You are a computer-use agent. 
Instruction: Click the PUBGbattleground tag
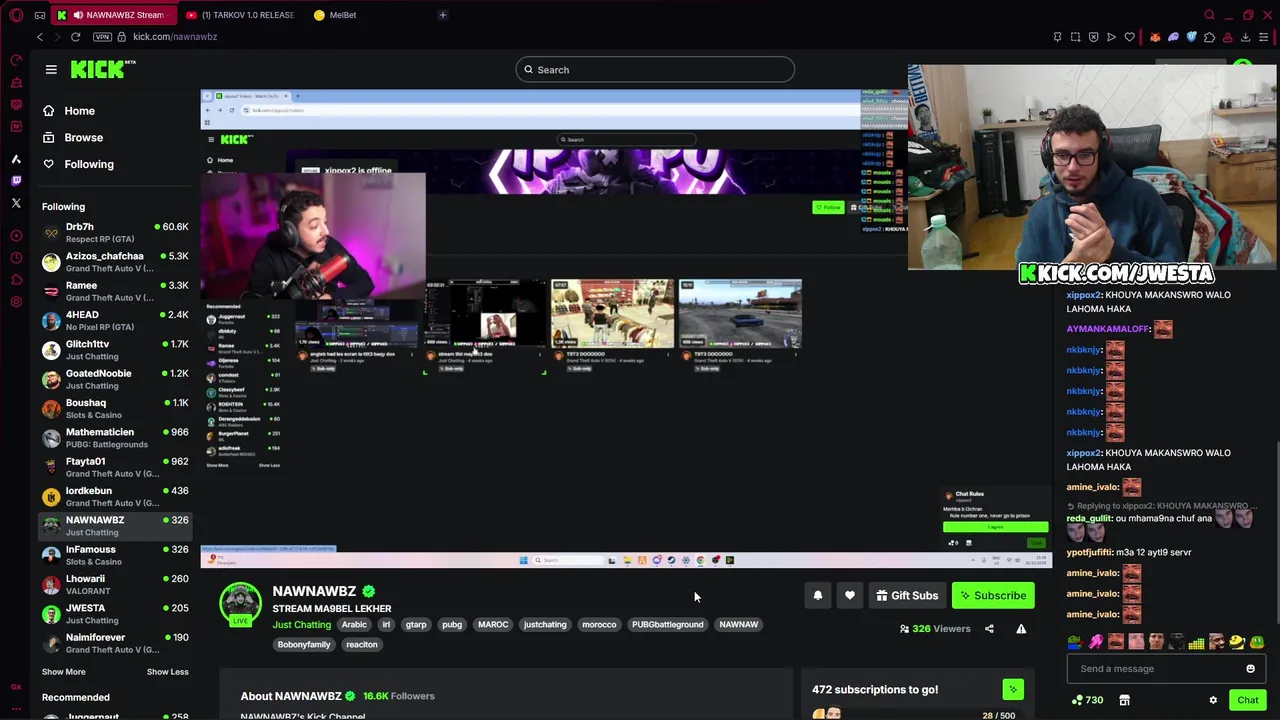(x=667, y=625)
